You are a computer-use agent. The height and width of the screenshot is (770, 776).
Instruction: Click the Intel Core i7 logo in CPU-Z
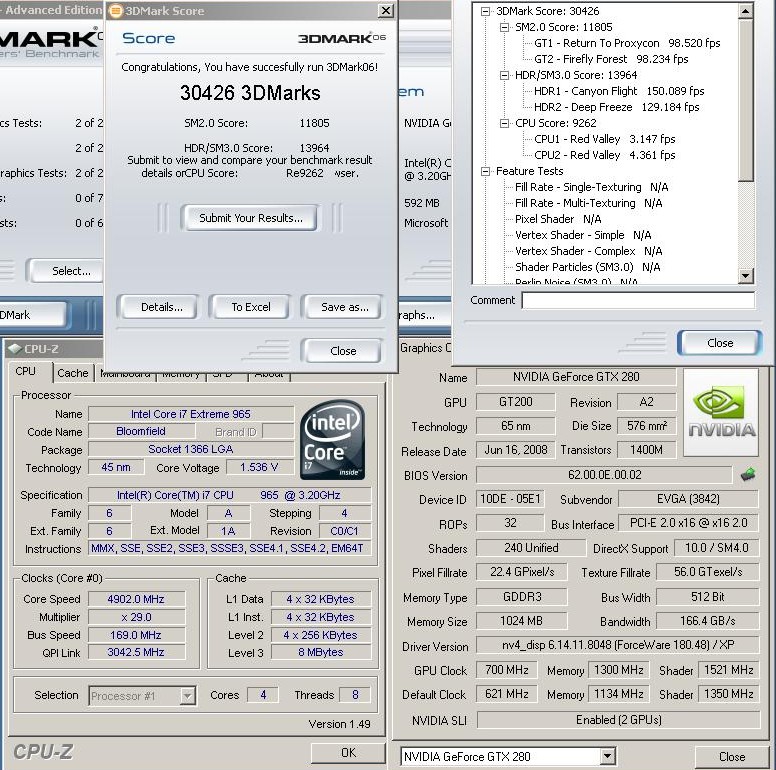[333, 439]
